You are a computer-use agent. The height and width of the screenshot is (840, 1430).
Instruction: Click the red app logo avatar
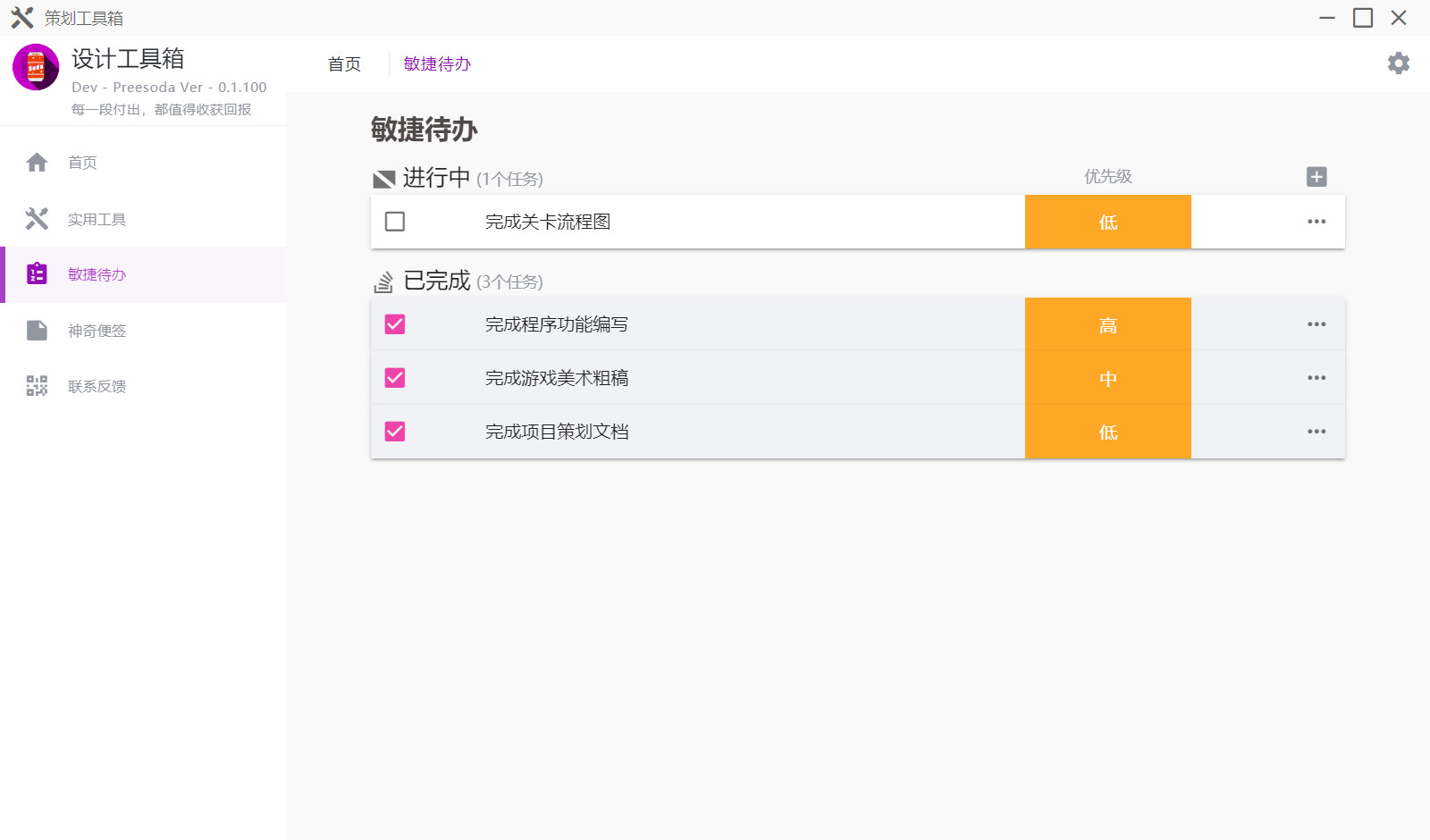[35, 68]
